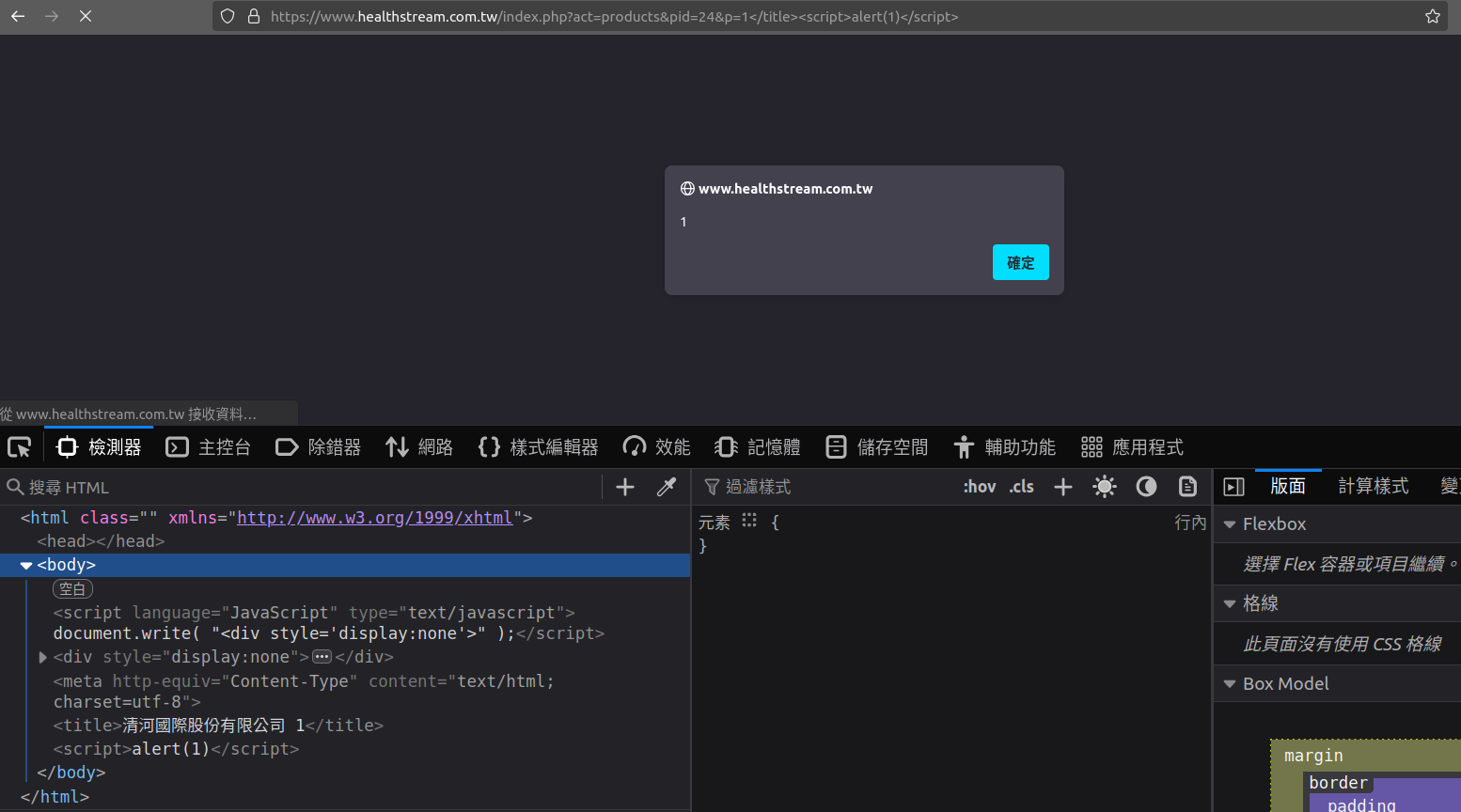Toggle the .cls class panel
Image resolution: width=1461 pixels, height=812 pixels.
pyautogui.click(x=1021, y=487)
